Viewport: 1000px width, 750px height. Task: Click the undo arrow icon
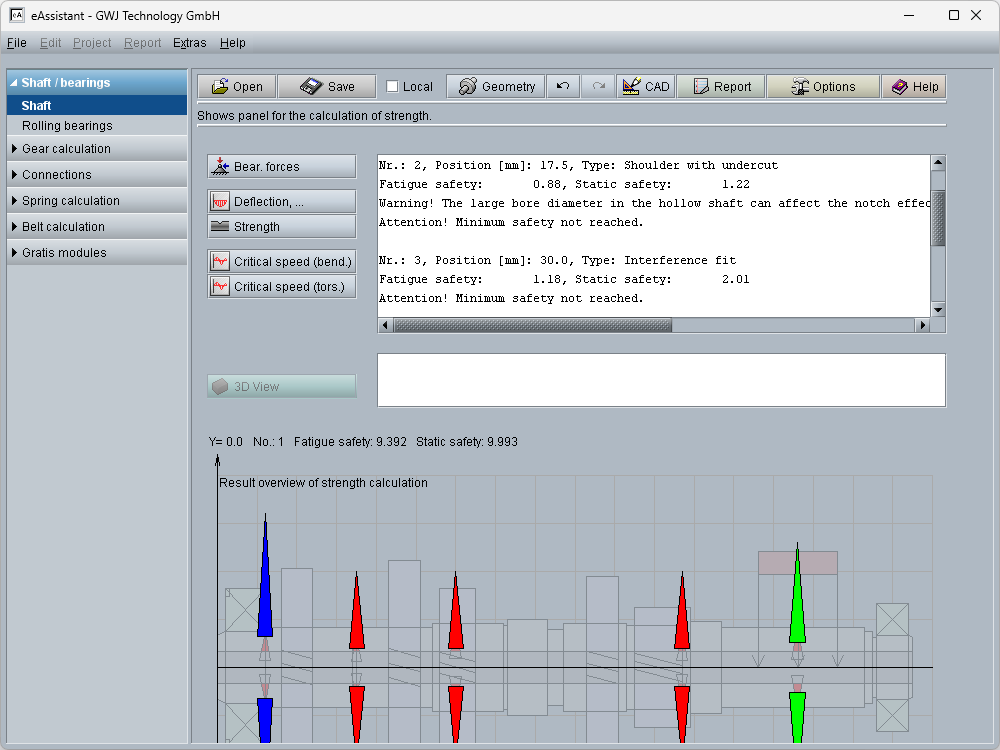563,87
